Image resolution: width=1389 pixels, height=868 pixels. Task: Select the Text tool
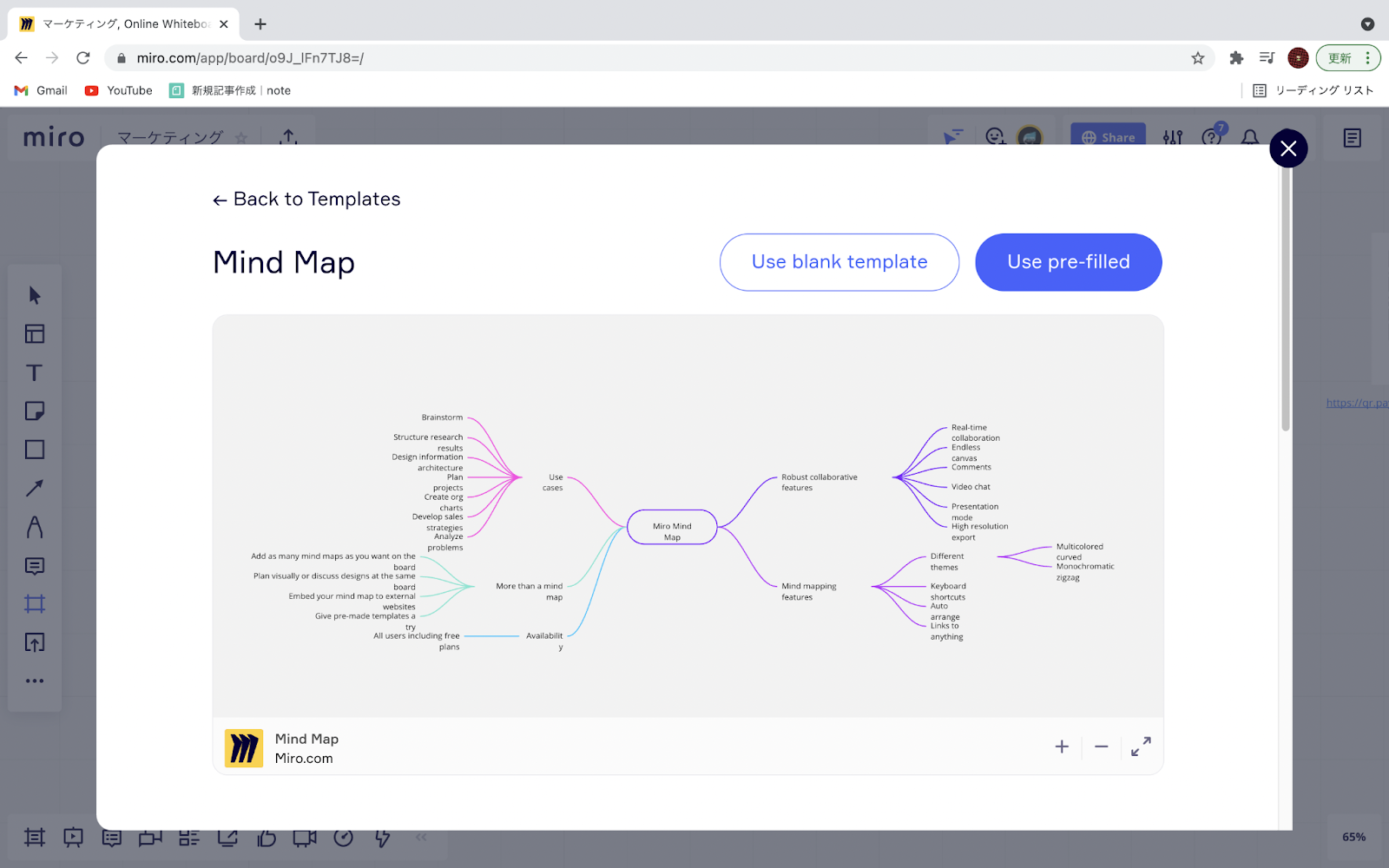35,372
